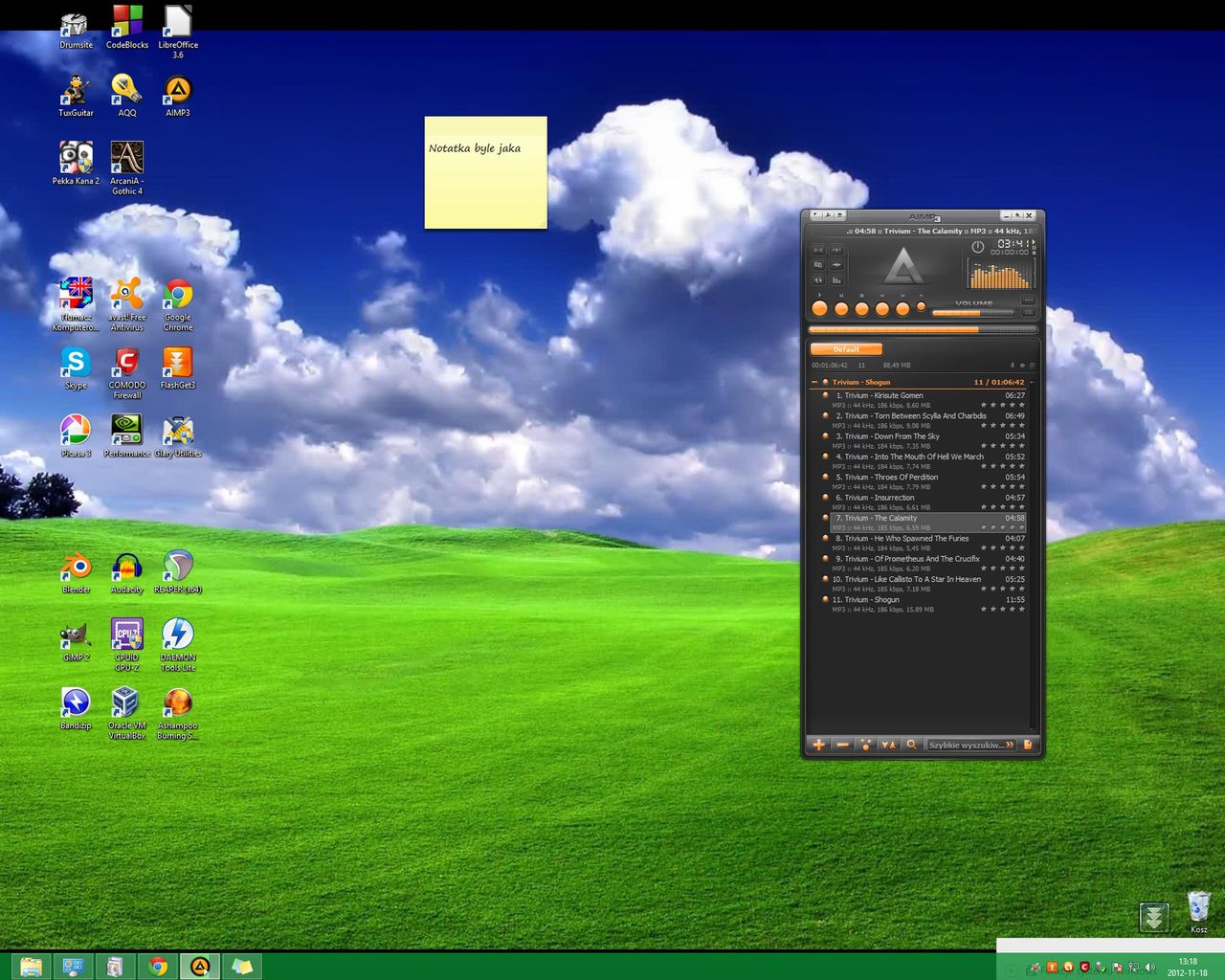Collapse the Trivium - Shogun album group
This screenshot has height=980, width=1225.
(x=814, y=382)
